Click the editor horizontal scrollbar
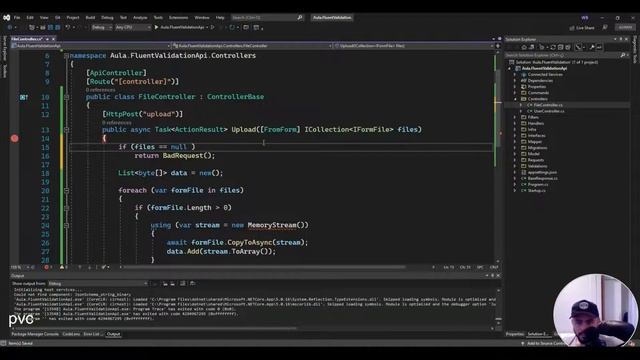Viewport: 640px width, 360px height. click(264, 267)
